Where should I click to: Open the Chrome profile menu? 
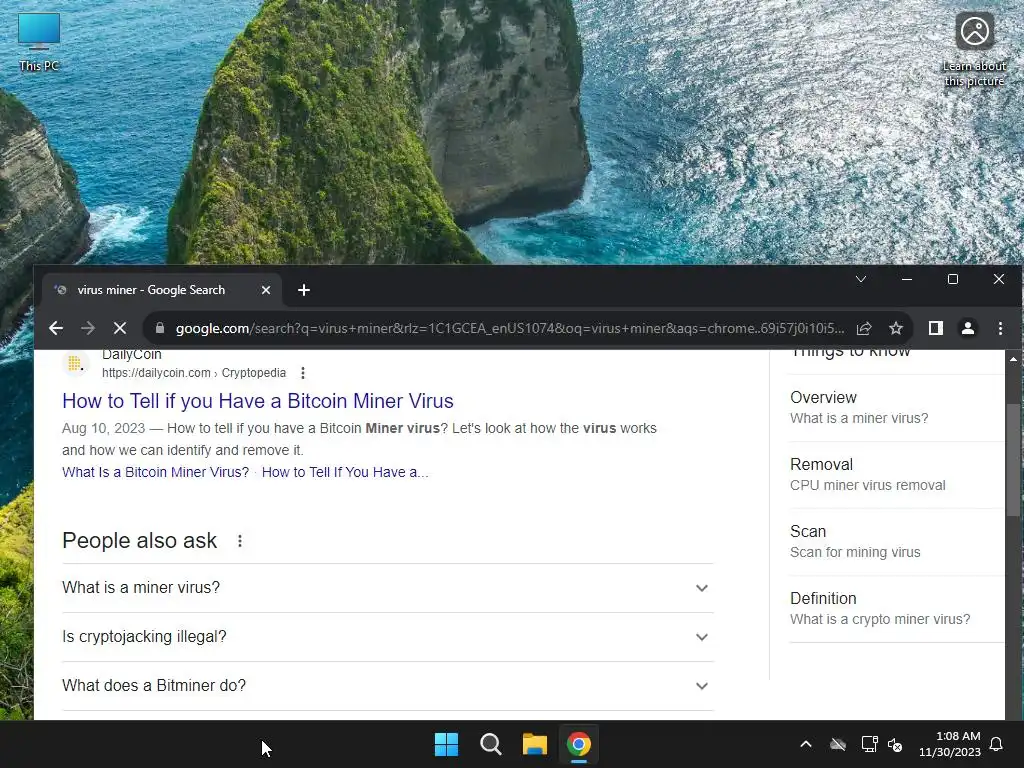968,328
